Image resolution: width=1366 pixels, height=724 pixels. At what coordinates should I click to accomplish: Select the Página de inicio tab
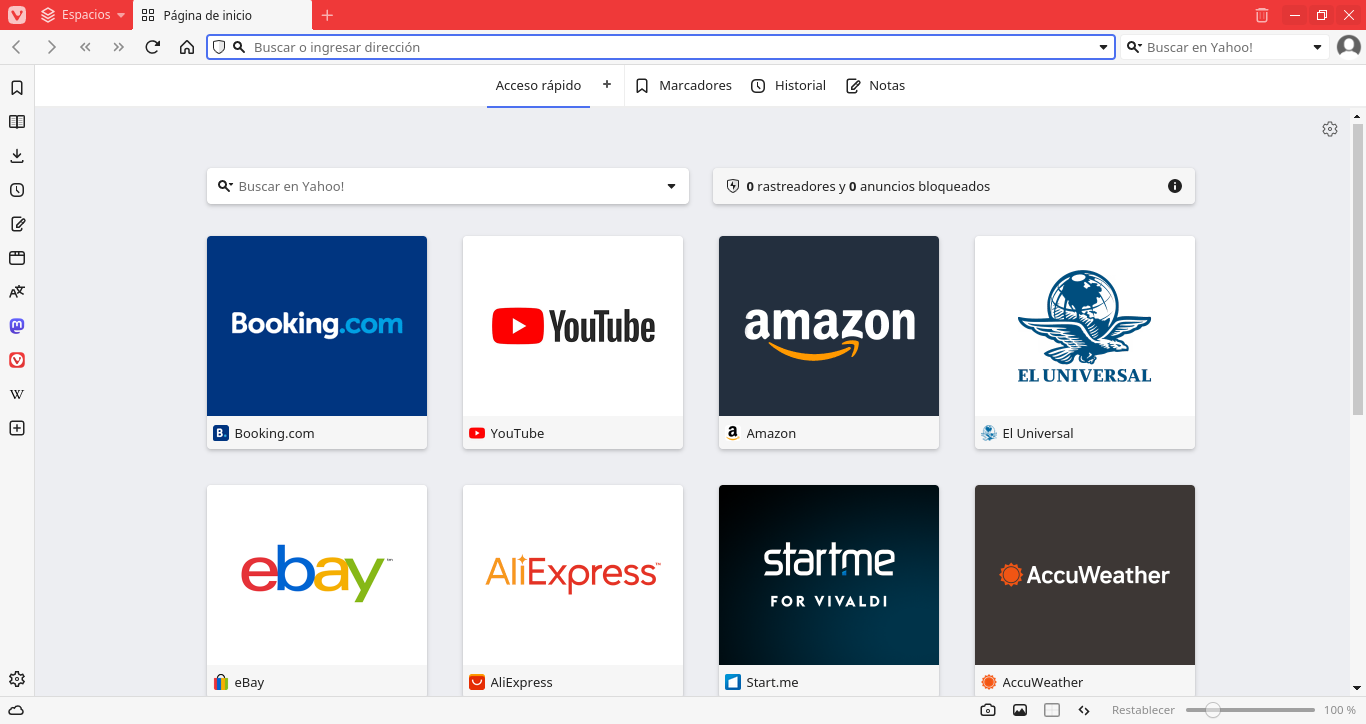222,15
